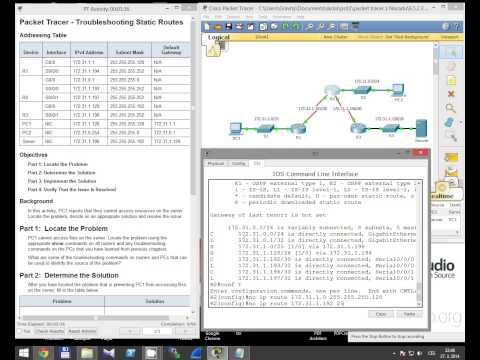Screen dimensions: 480x360
Task: Select switch S1 next to PC1
Action: click(x=266, y=129)
